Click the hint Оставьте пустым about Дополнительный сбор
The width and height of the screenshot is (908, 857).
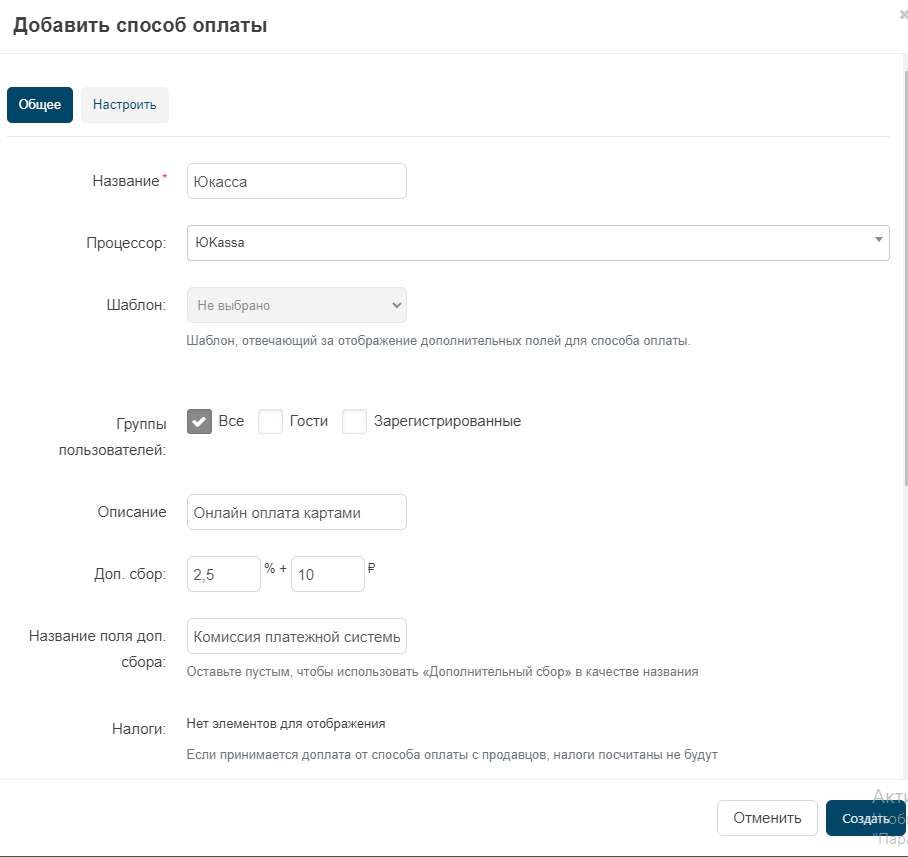(x=442, y=672)
